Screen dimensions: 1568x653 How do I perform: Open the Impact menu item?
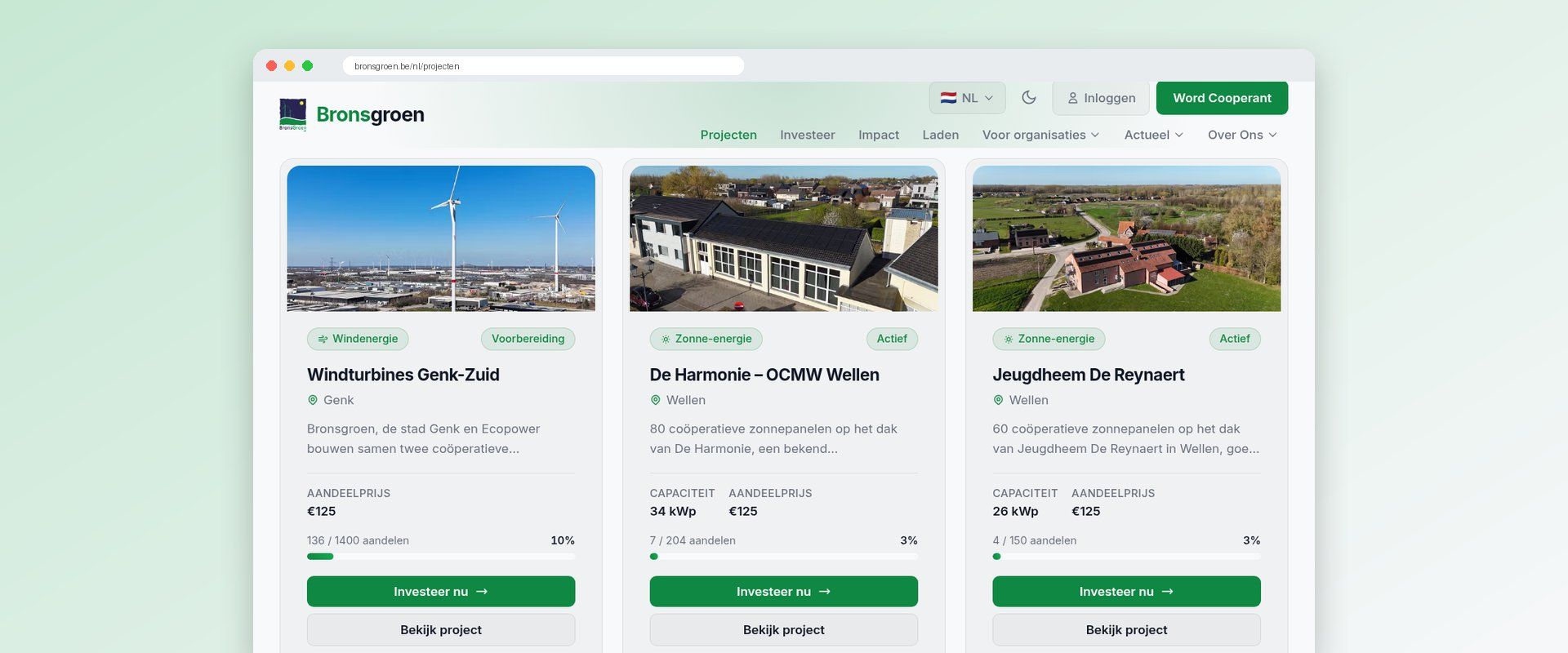[879, 135]
